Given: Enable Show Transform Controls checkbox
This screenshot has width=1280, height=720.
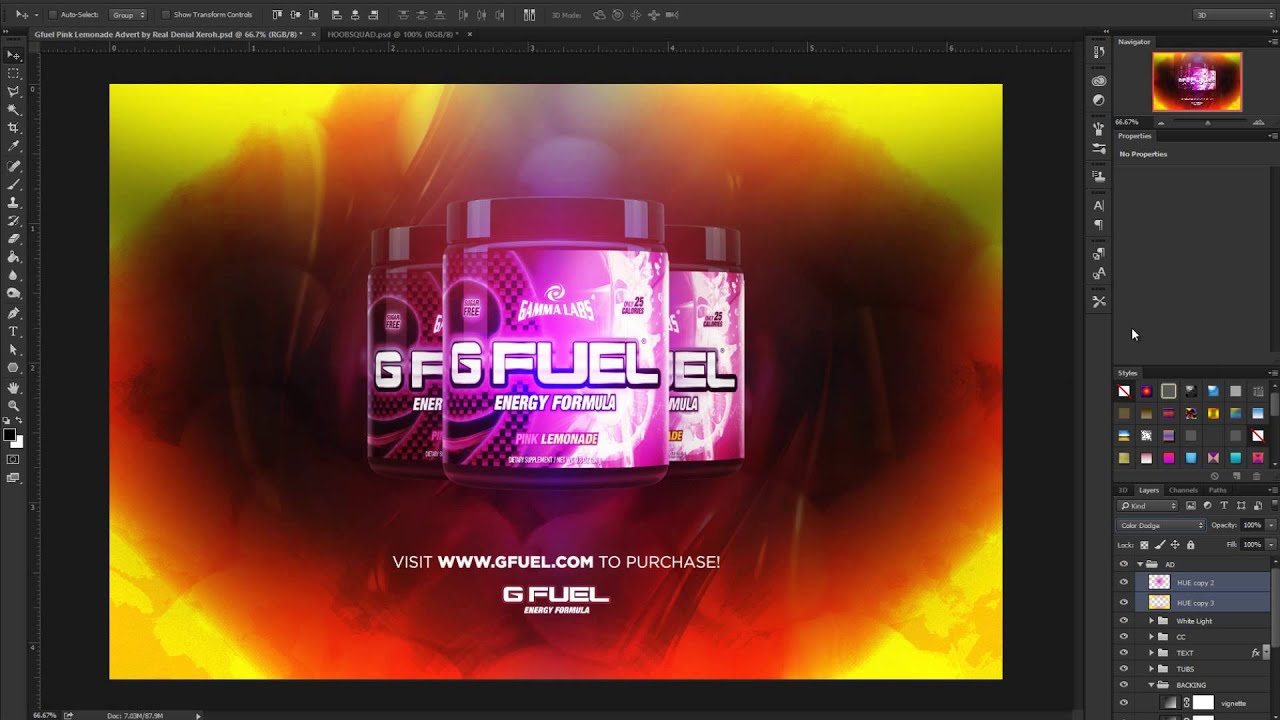Looking at the screenshot, I should [166, 15].
